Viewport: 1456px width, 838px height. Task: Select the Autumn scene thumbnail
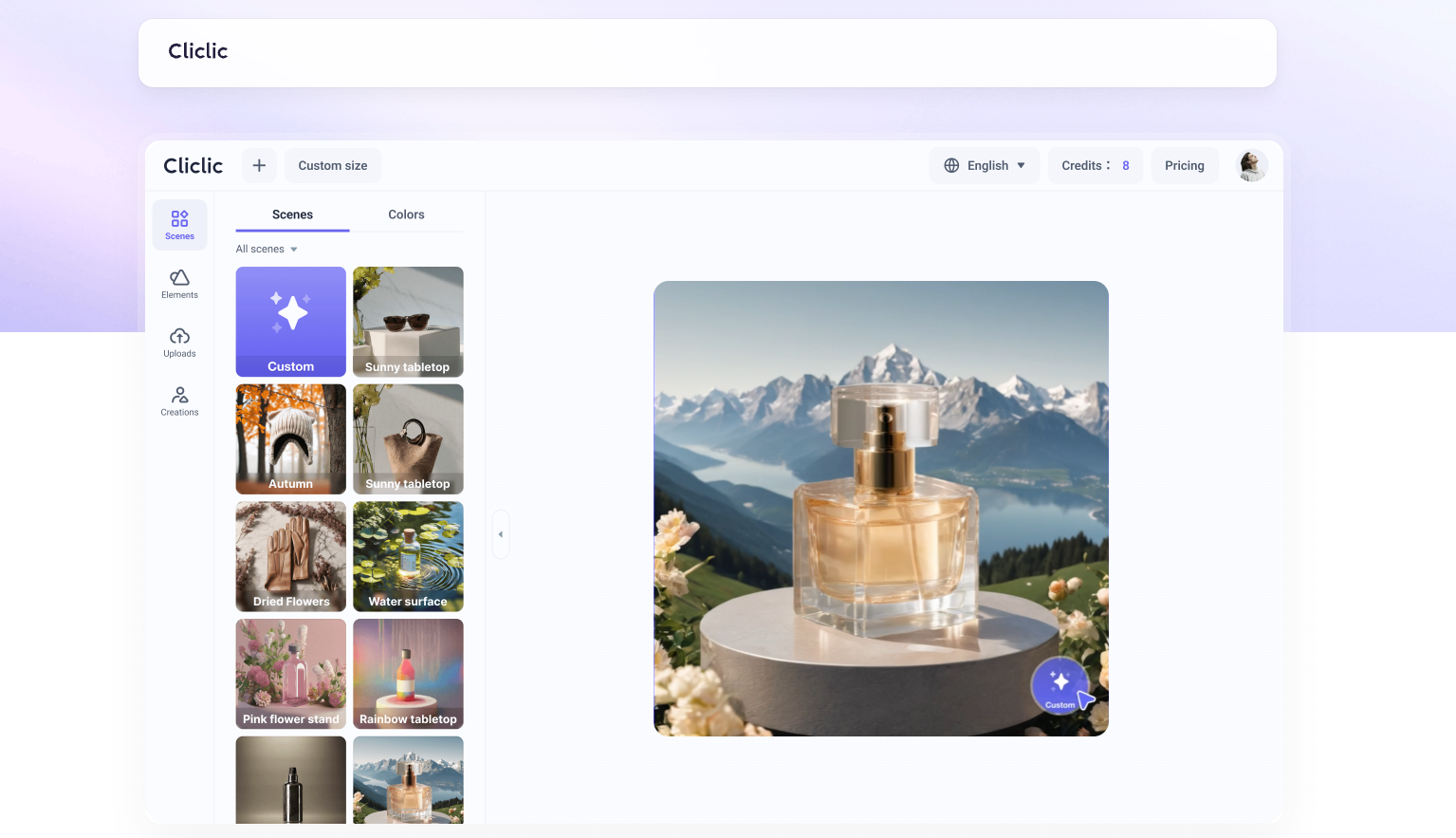[x=291, y=439]
